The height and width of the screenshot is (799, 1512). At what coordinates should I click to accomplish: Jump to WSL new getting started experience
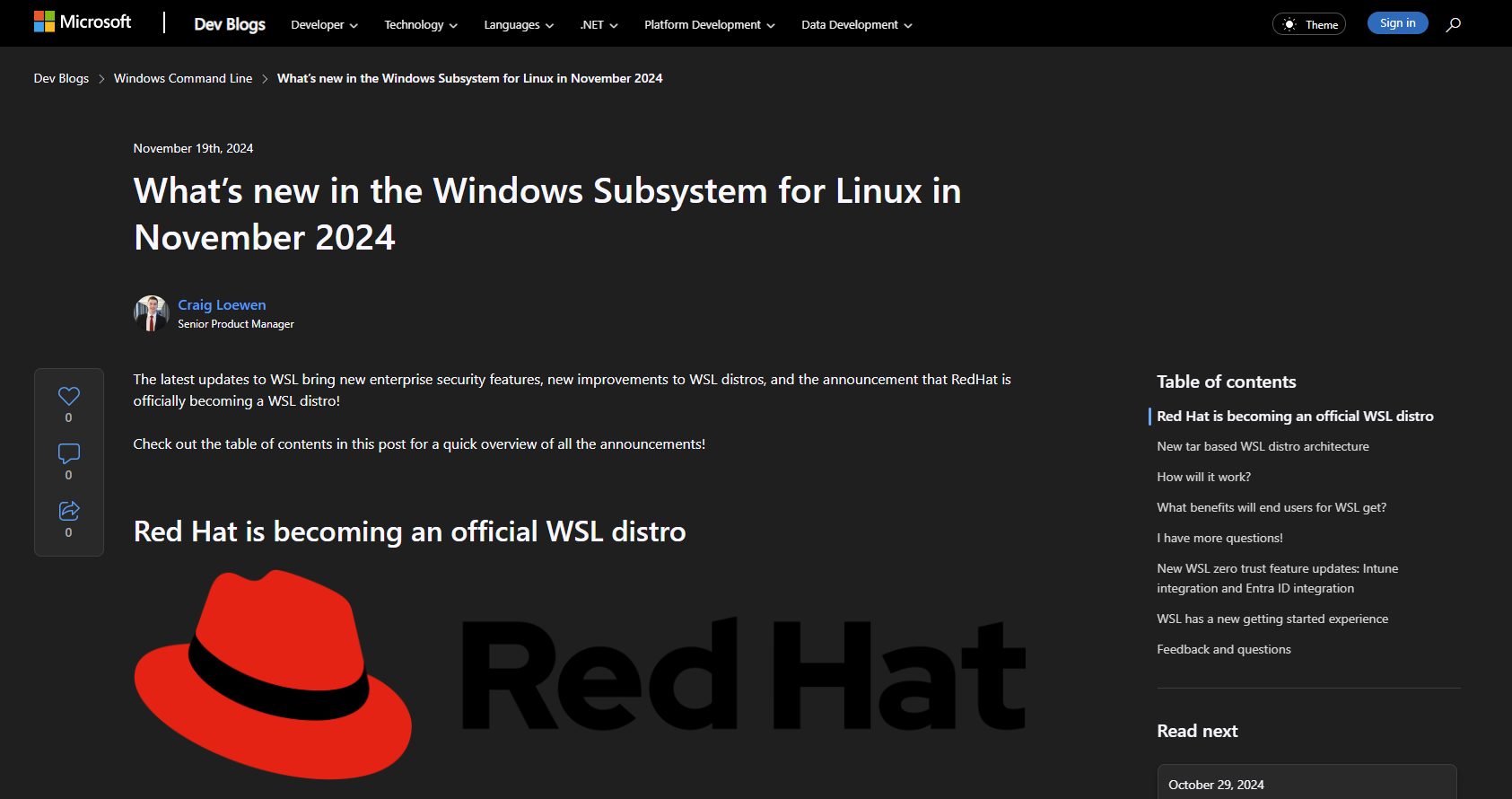point(1272,619)
